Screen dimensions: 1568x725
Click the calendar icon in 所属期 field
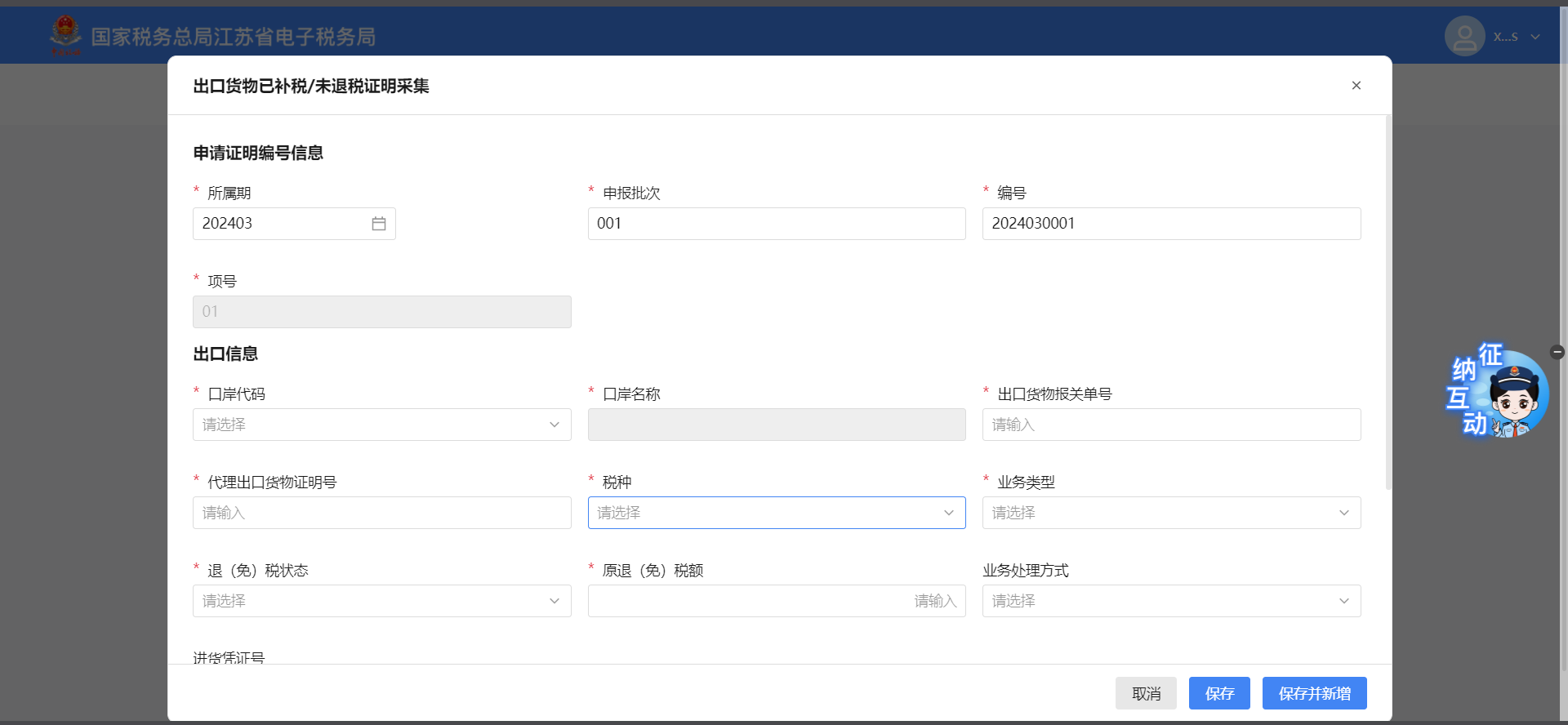pos(379,224)
